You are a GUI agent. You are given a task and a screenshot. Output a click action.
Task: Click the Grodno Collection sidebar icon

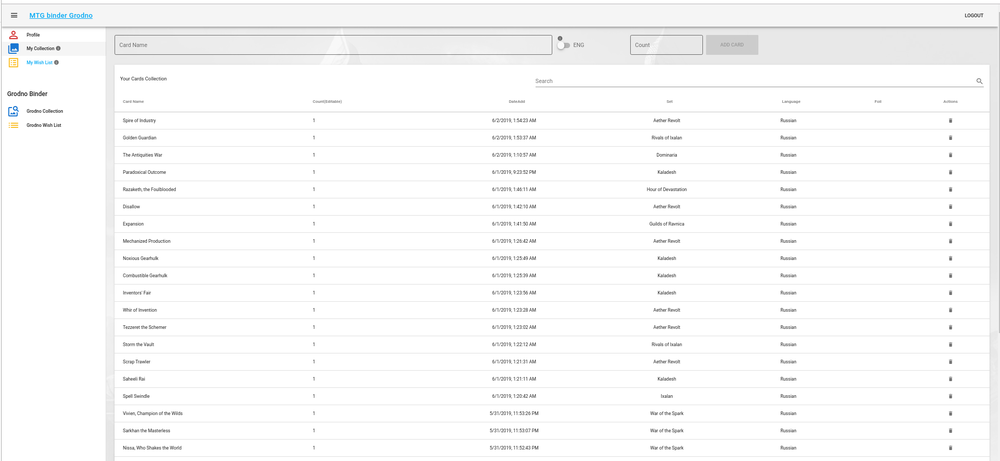13,111
